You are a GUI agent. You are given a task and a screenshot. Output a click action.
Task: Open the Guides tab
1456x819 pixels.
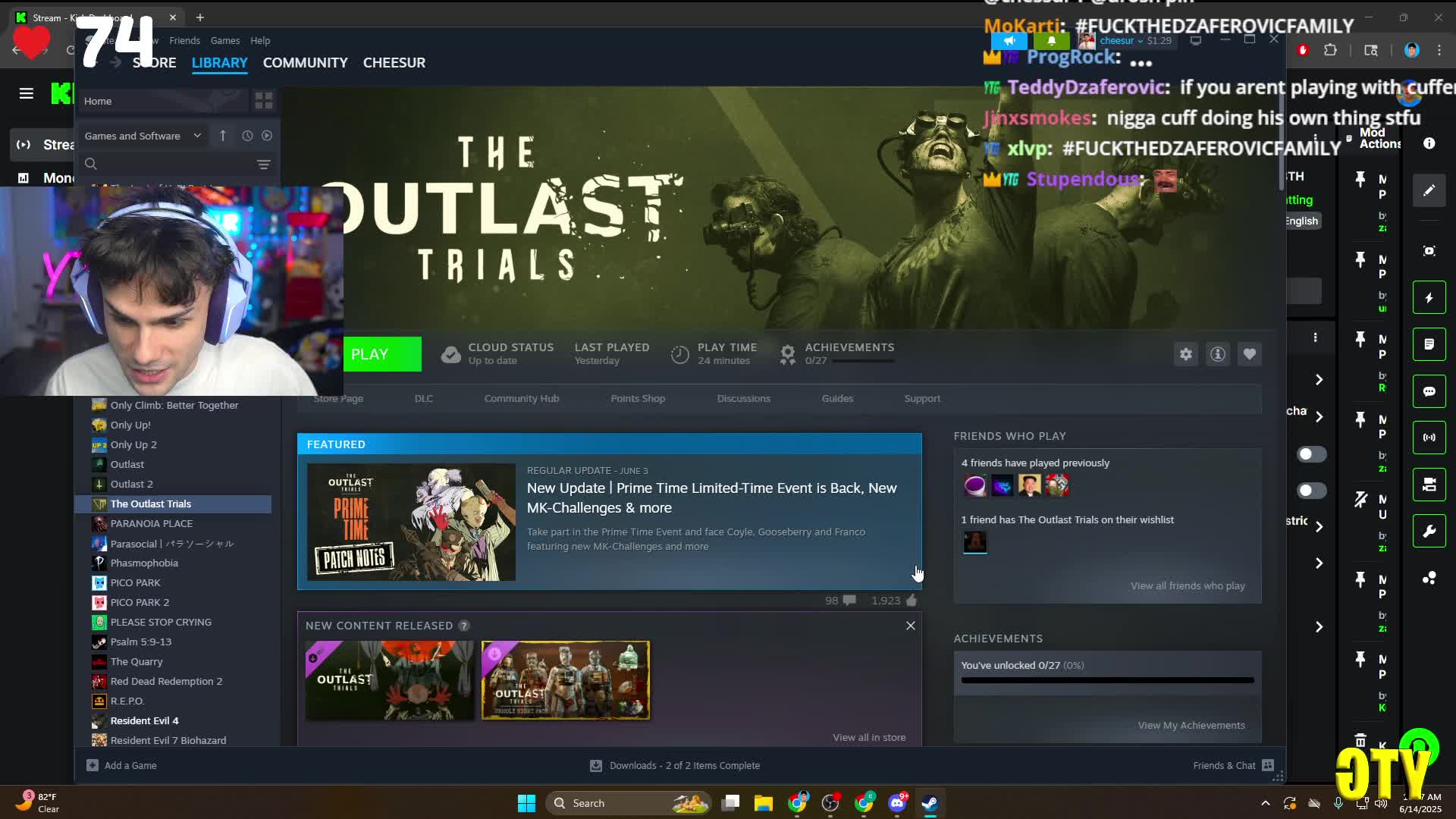pos(837,399)
